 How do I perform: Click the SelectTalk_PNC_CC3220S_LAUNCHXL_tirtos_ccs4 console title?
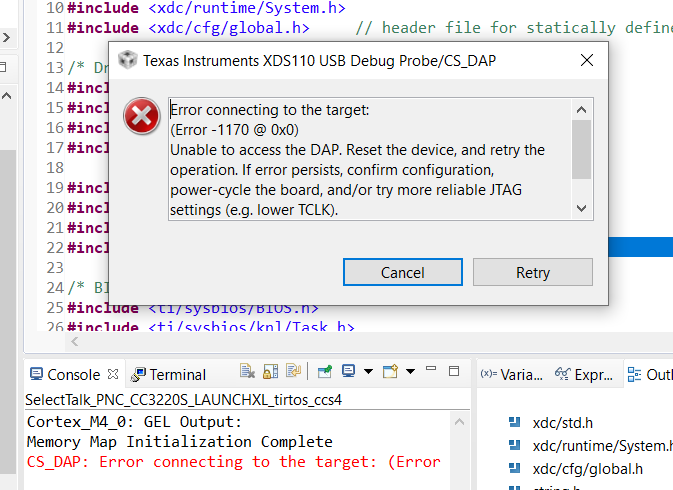pos(183,399)
